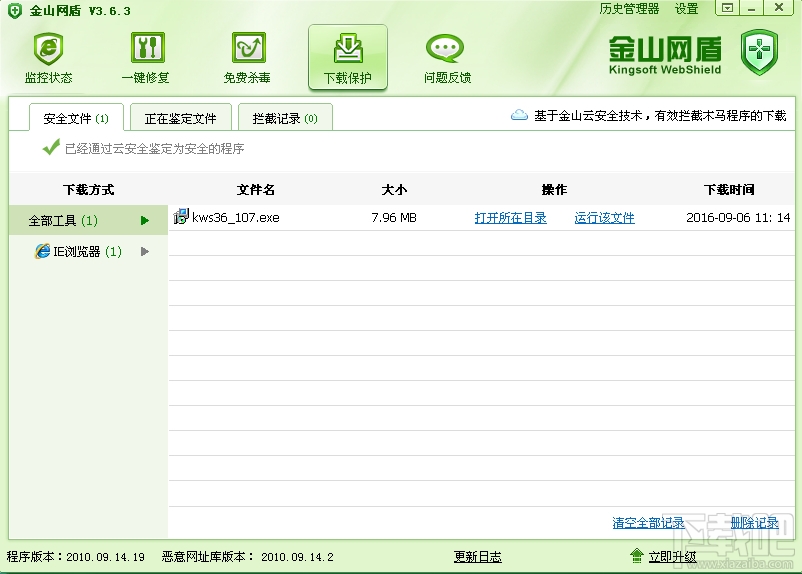Click 清空全部记录 link
This screenshot has width=802, height=574.
pos(649,522)
